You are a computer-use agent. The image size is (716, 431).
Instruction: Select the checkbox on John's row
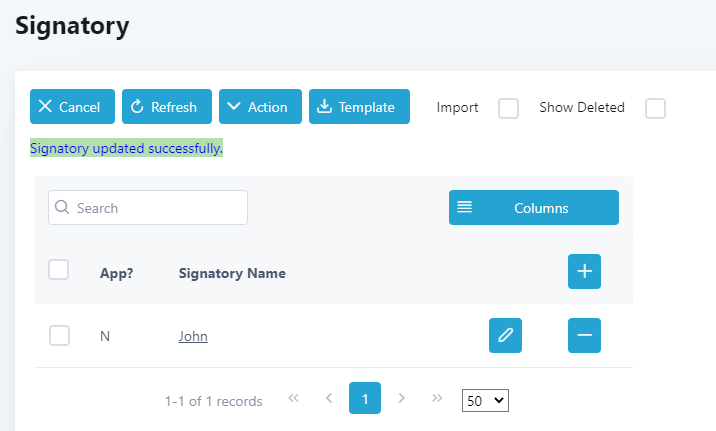[59, 336]
